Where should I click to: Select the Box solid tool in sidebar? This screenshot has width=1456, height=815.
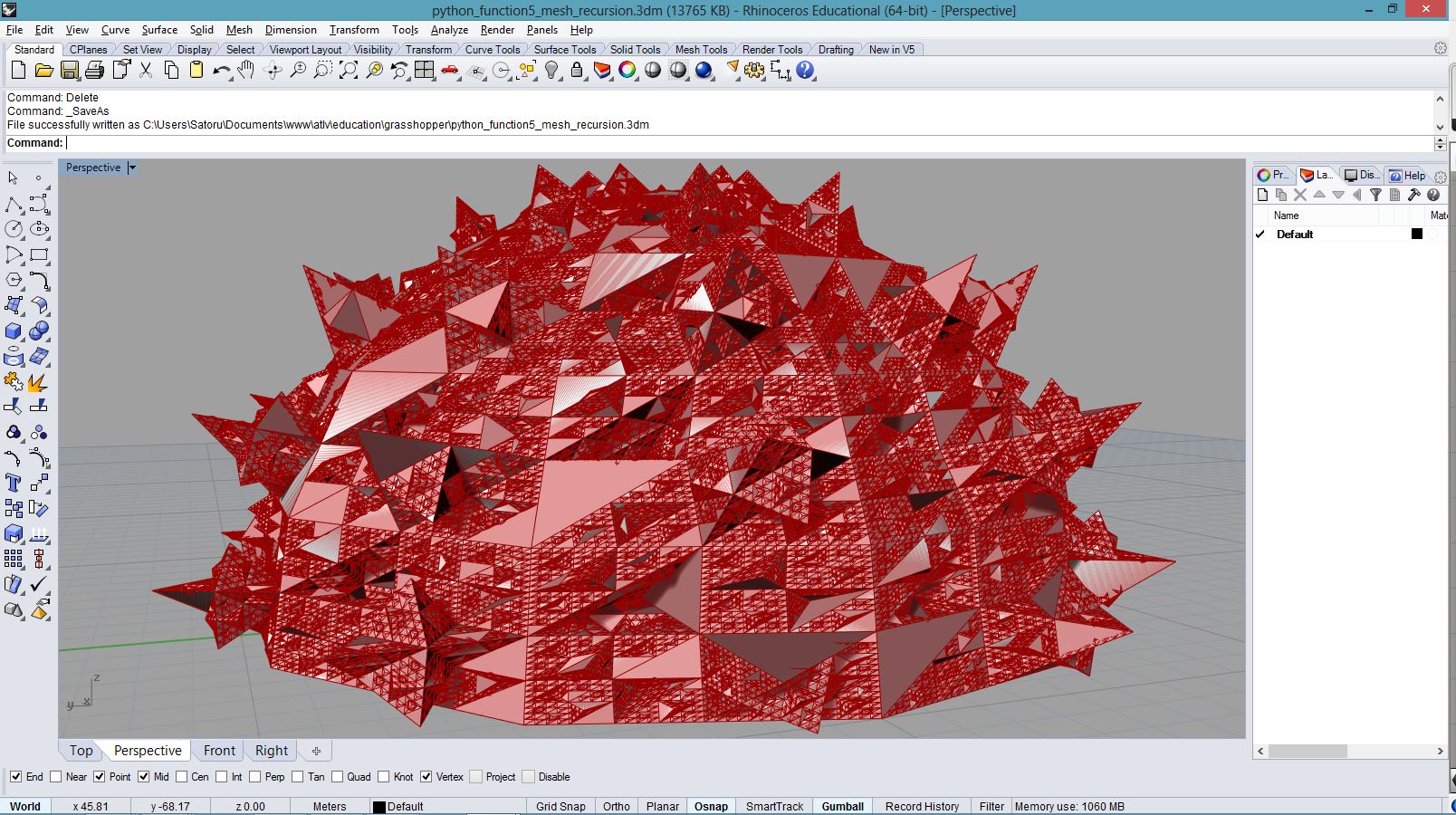point(14,331)
